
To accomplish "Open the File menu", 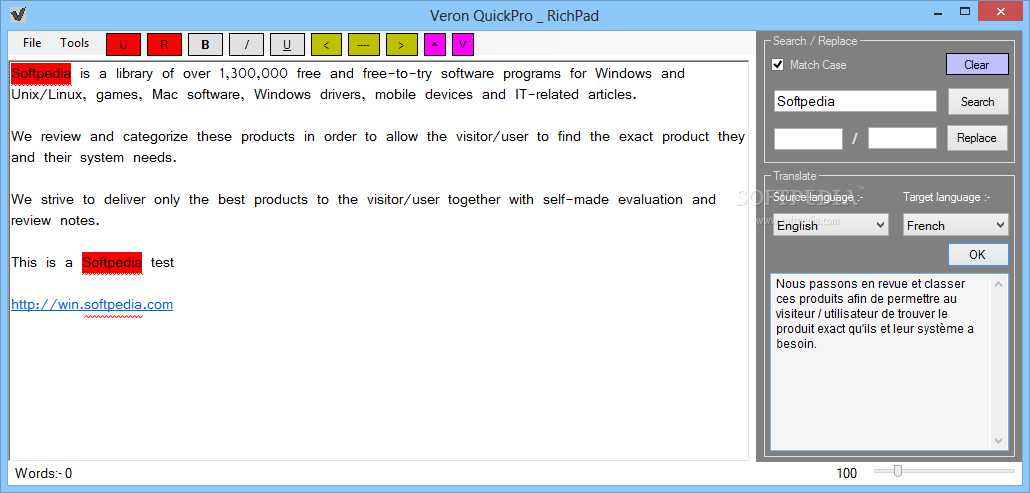I will point(32,43).
